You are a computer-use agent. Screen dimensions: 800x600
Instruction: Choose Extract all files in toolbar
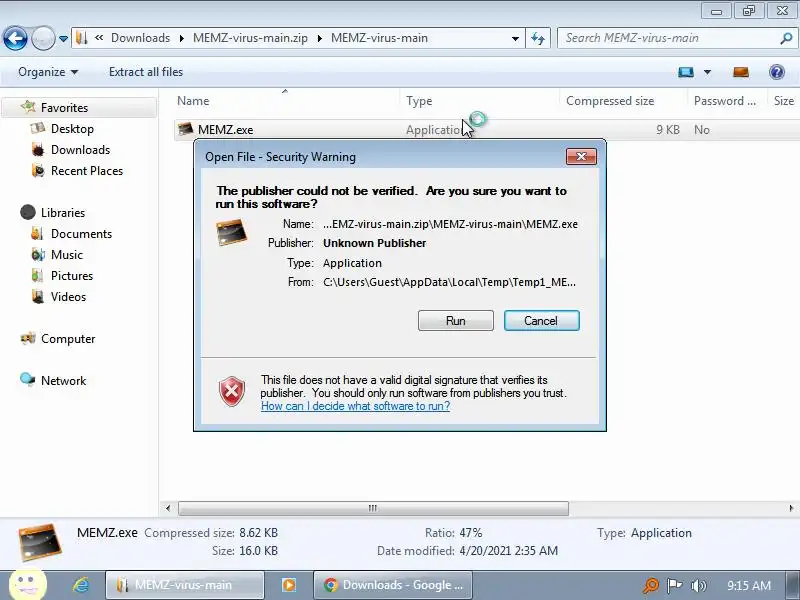click(x=146, y=72)
